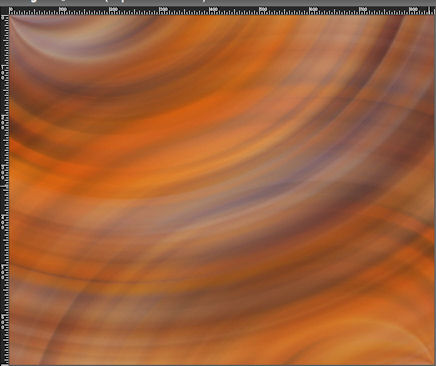Click the ruler origin corner box
The height and width of the screenshot is (366, 436).
(x=4, y=11)
